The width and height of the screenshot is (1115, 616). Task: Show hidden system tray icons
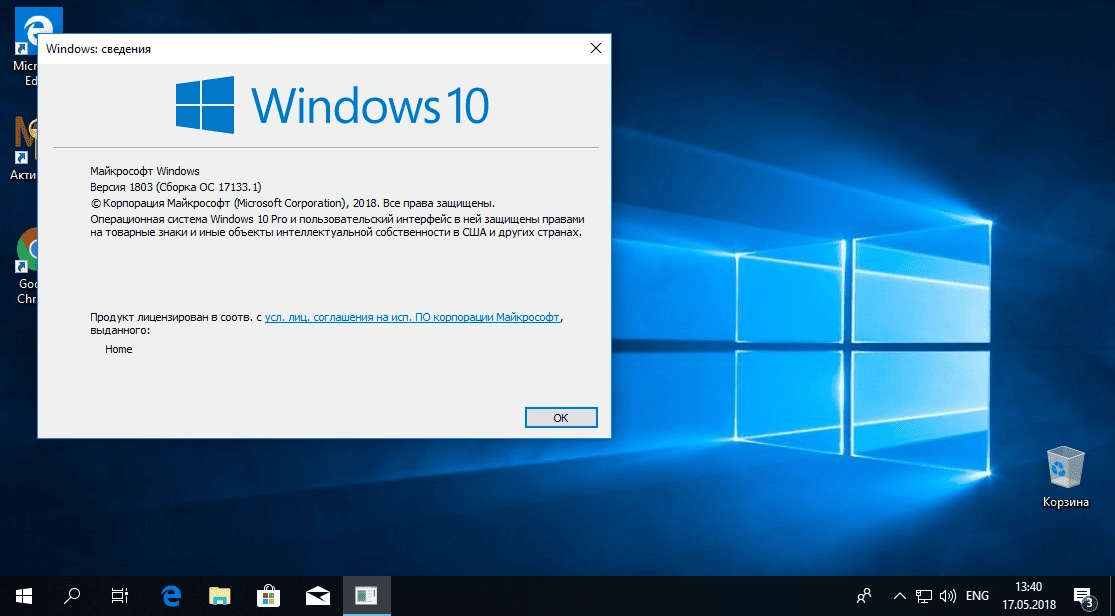[x=900, y=596]
